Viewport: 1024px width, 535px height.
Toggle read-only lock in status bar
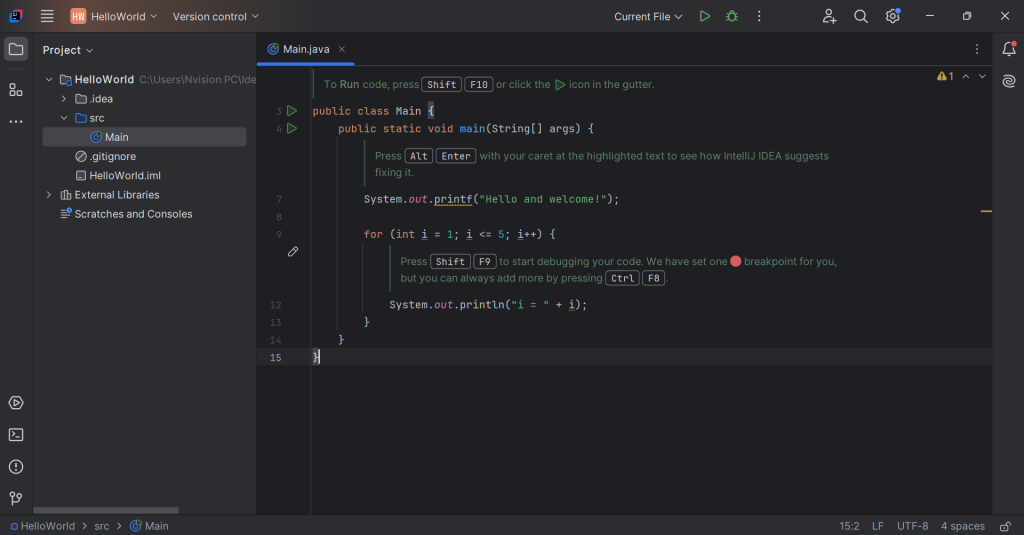1005,526
